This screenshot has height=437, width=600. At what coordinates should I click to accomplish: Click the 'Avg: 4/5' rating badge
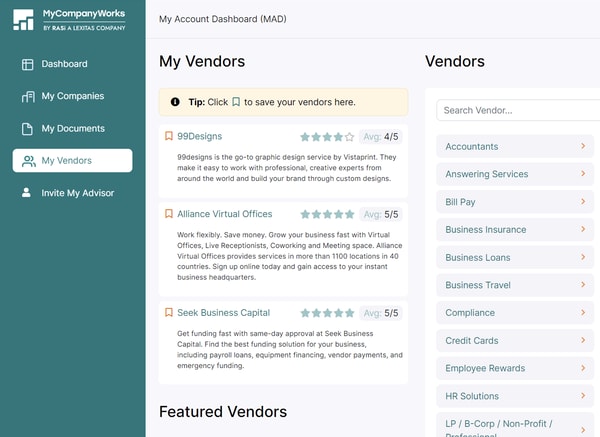coord(381,137)
